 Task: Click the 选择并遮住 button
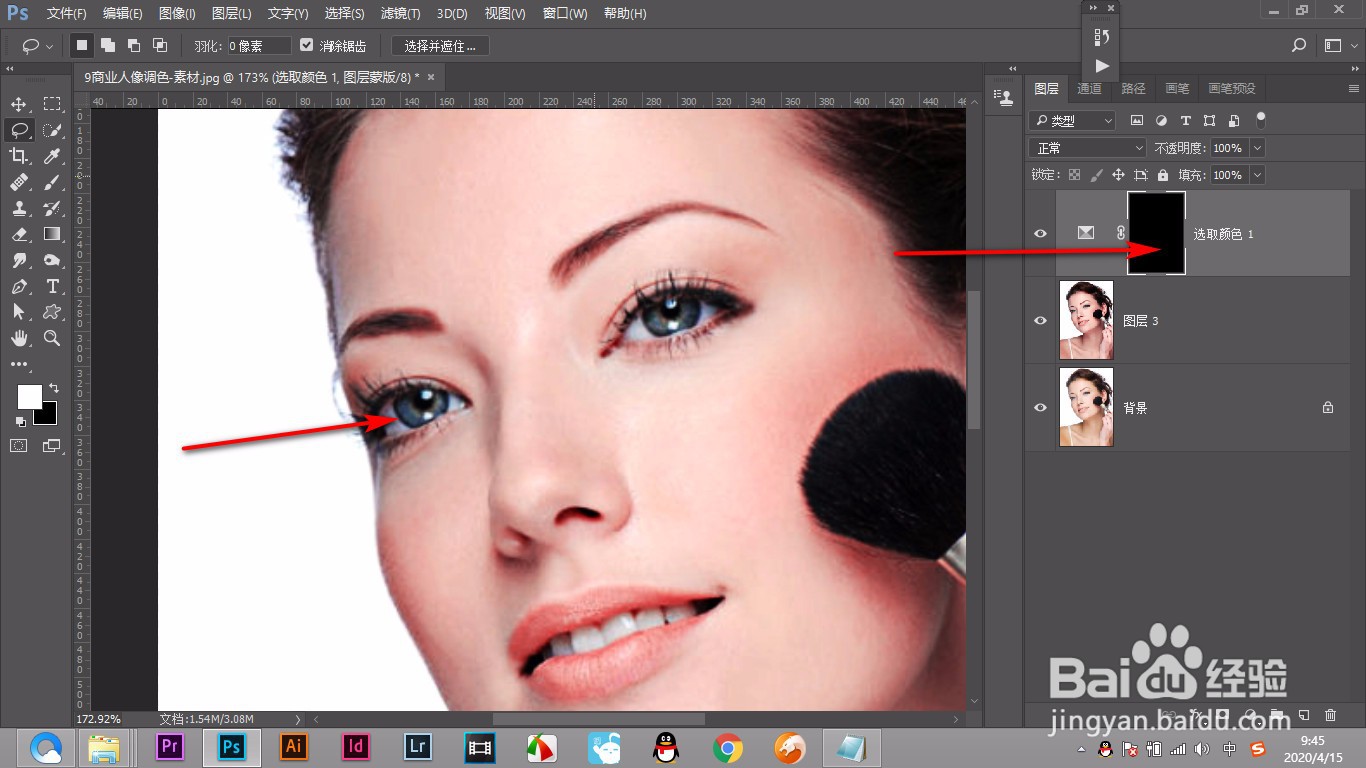[440, 46]
